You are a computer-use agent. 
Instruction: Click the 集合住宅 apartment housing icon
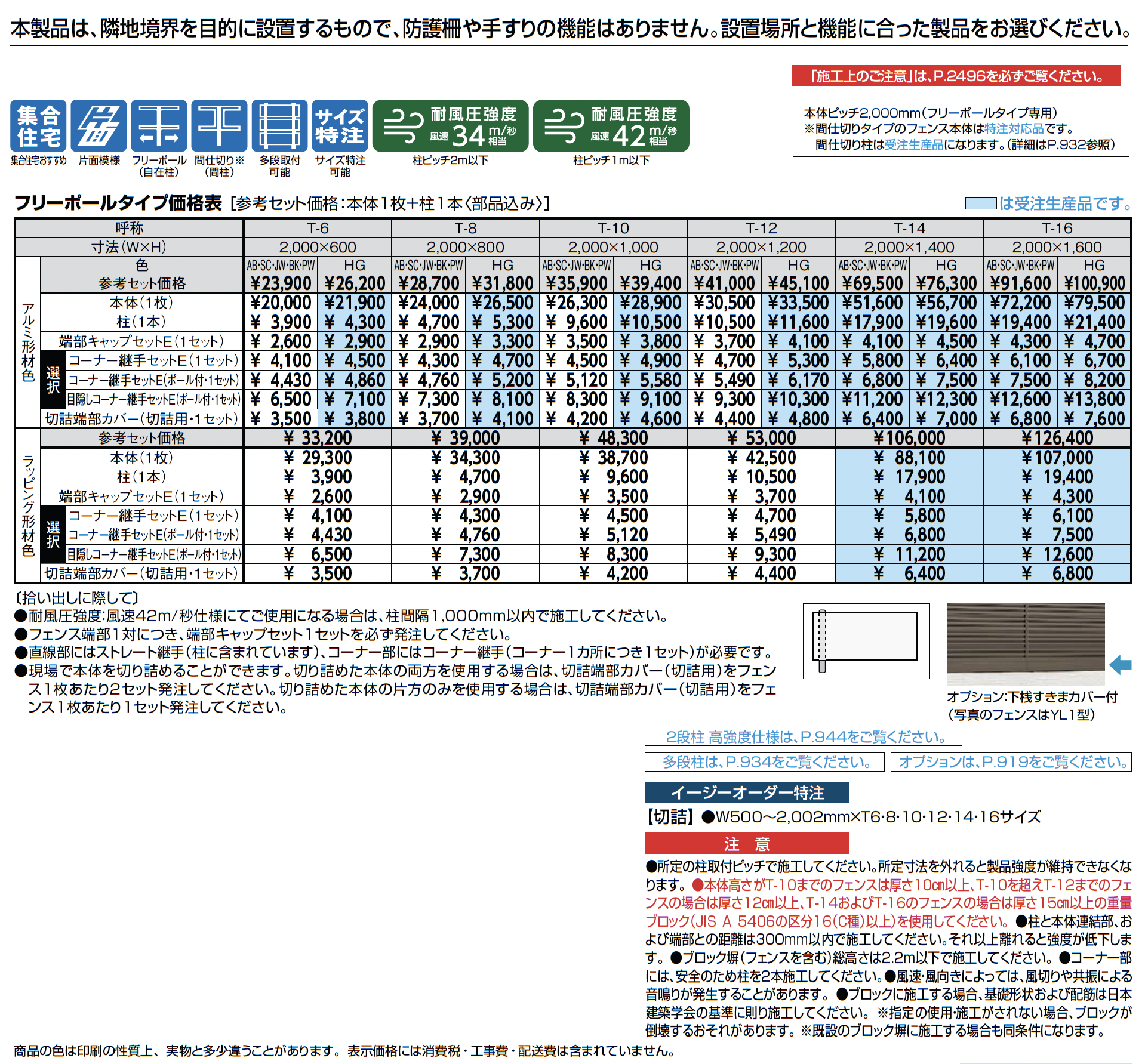(x=38, y=126)
